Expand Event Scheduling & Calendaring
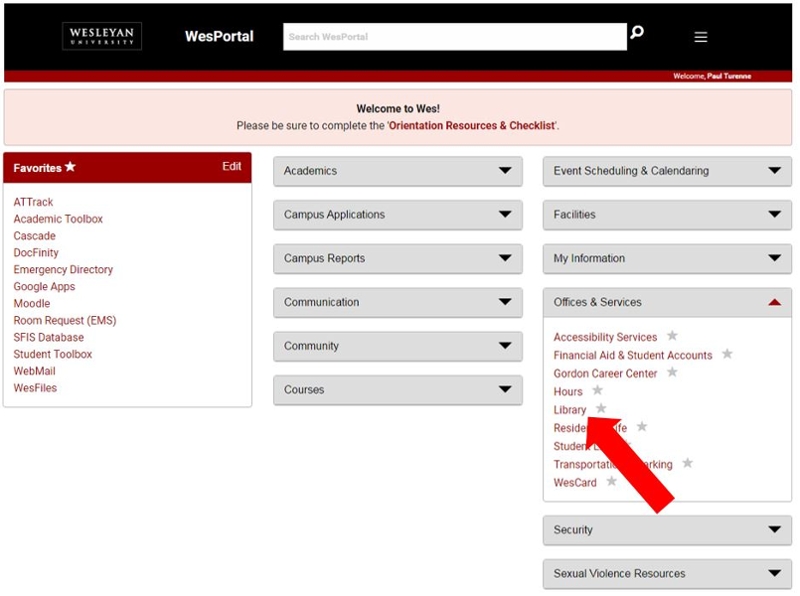The height and width of the screenshot is (596, 800). pos(667,171)
